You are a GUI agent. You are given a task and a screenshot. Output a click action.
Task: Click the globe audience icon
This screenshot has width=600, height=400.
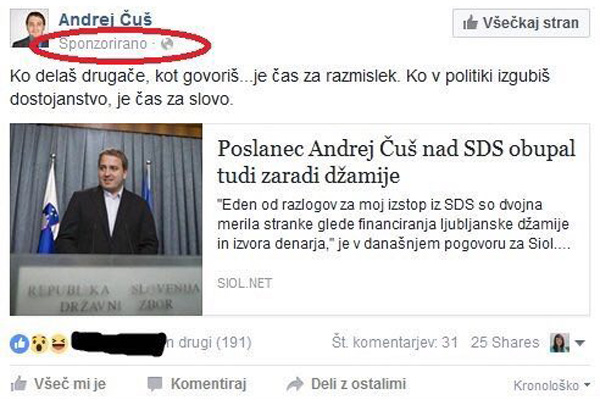(x=167, y=44)
